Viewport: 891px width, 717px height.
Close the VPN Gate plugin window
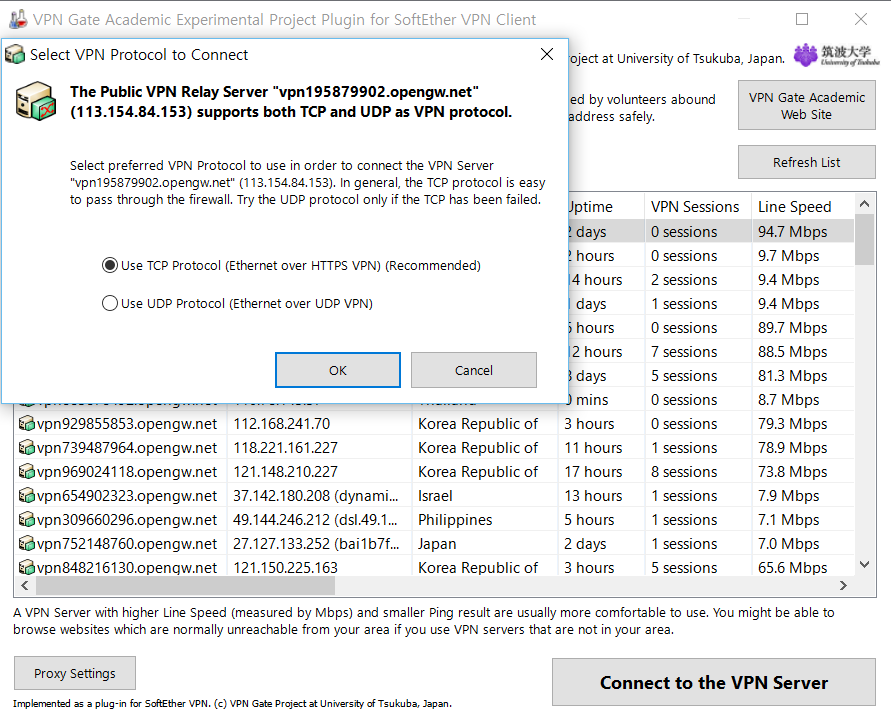861,19
